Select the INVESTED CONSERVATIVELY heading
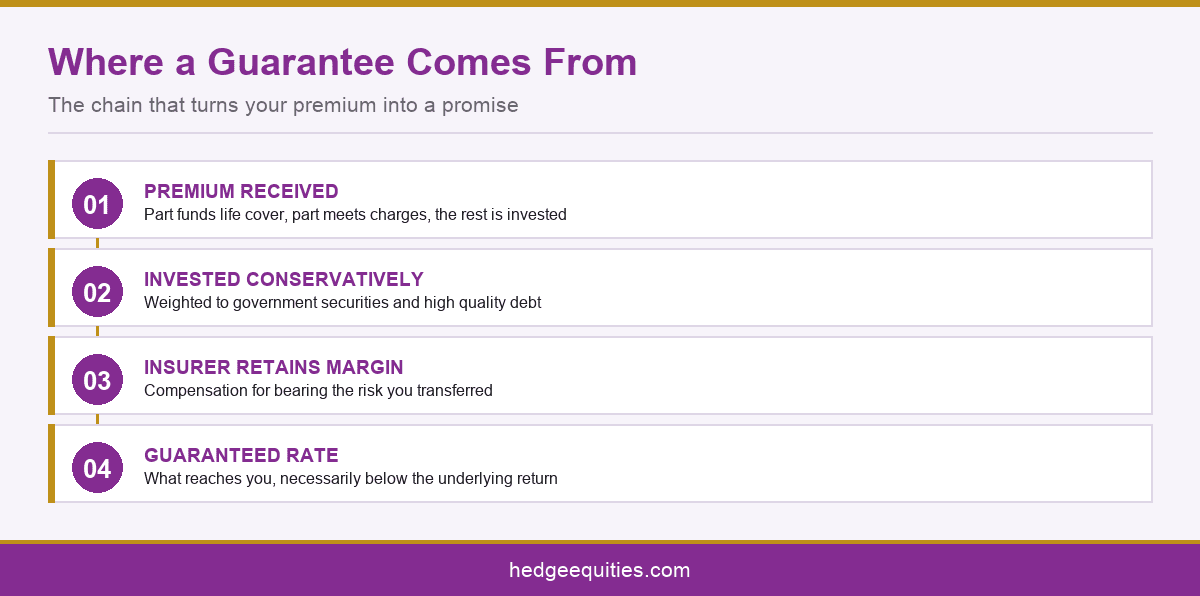 284,279
